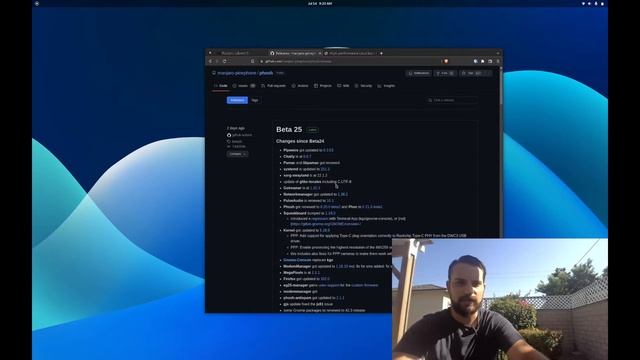Click the Beta 25 release title
The width and height of the screenshot is (640, 360).
pyautogui.click(x=289, y=129)
